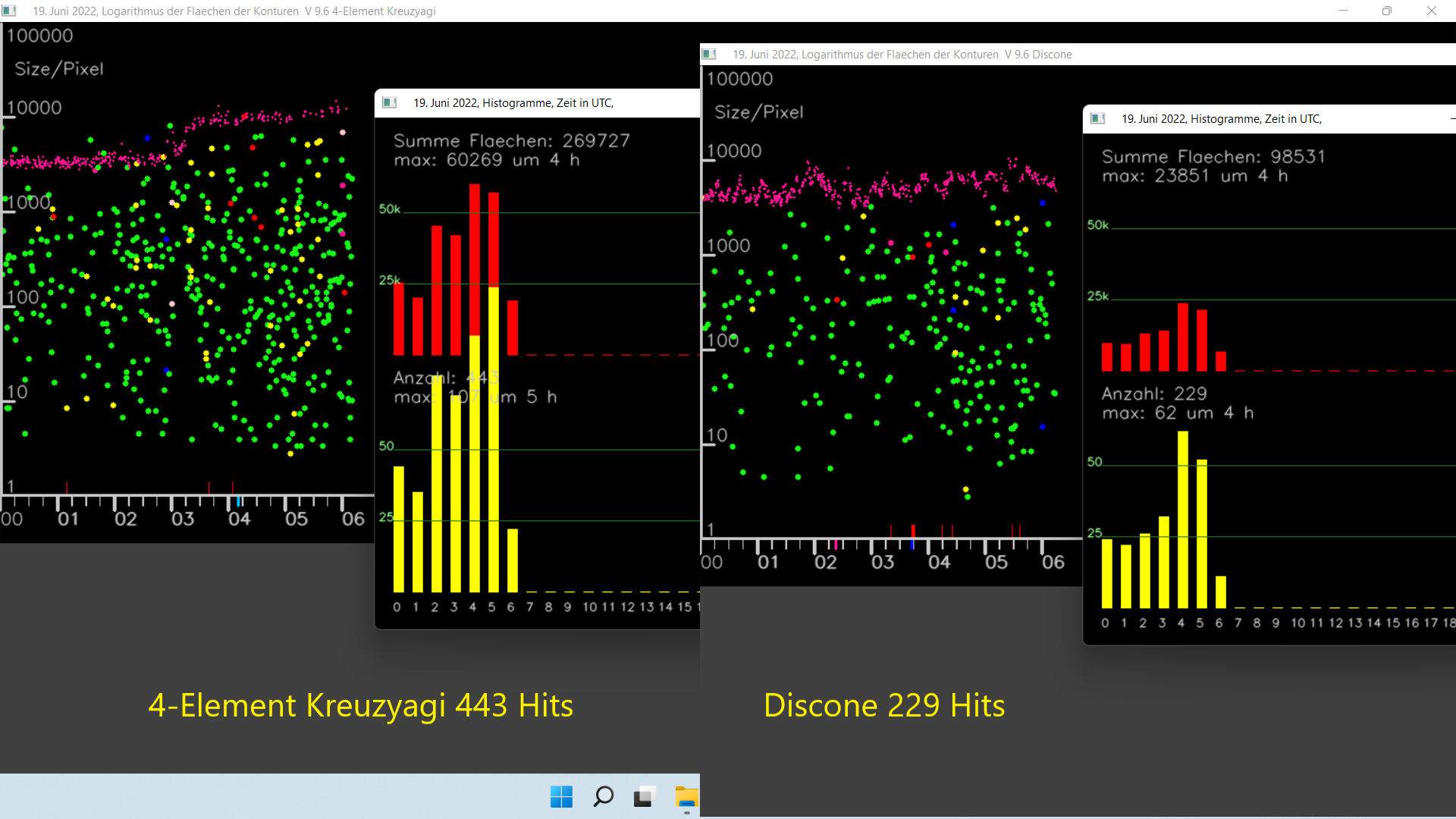Click 'Discone 229 Hits' caption
The image size is (1456, 819).
[x=884, y=705]
